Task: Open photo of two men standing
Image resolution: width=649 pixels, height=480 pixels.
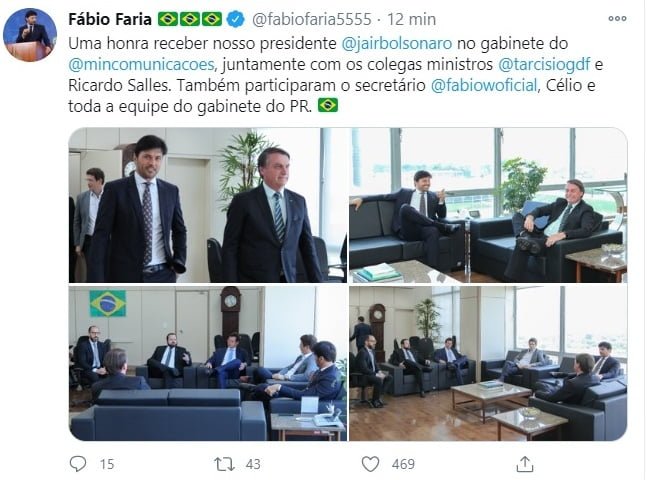Action: point(208,205)
